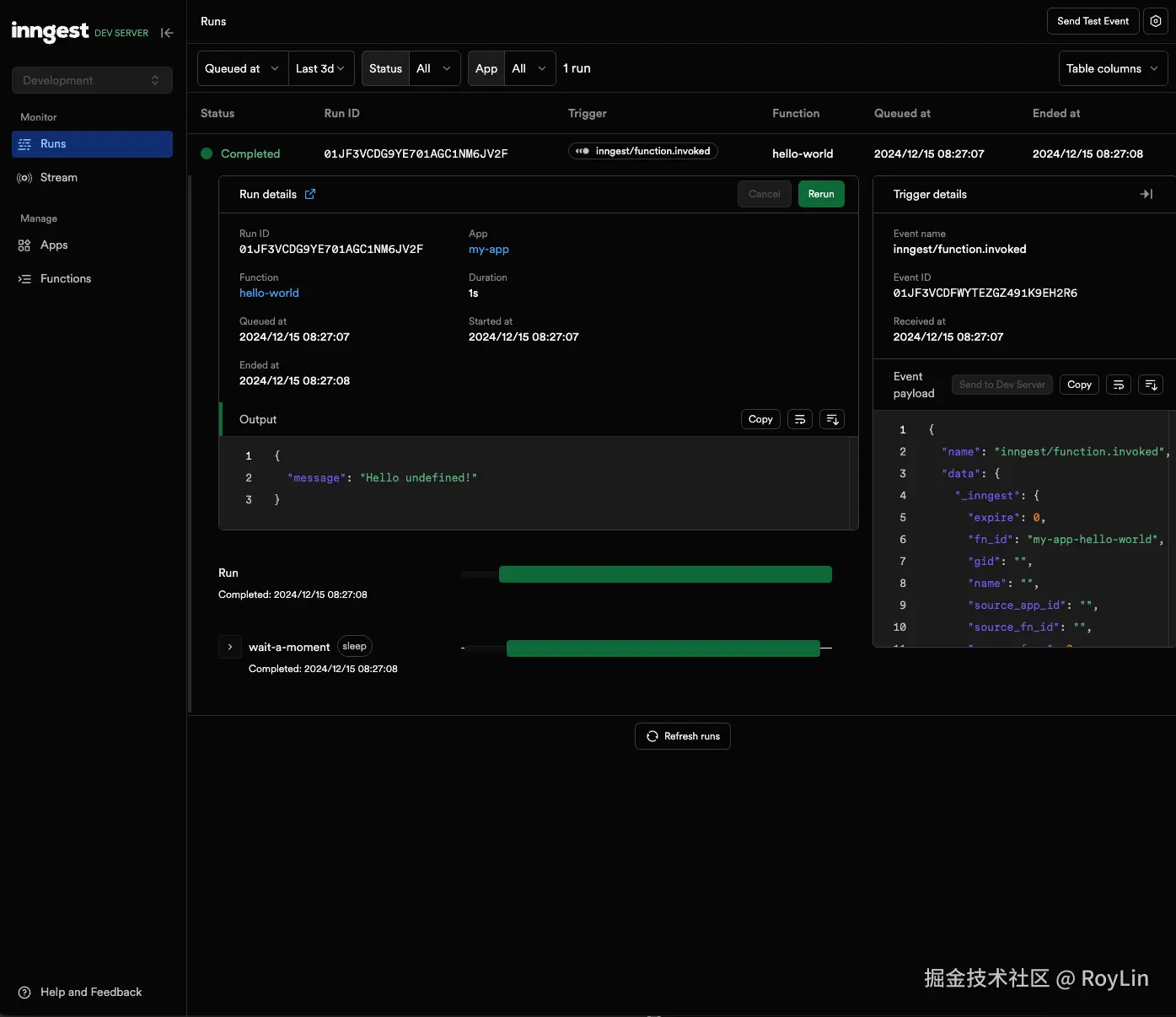Image resolution: width=1176 pixels, height=1017 pixels.
Task: Click the "my-app-hello-world" fn_id value
Action: click(1092, 540)
